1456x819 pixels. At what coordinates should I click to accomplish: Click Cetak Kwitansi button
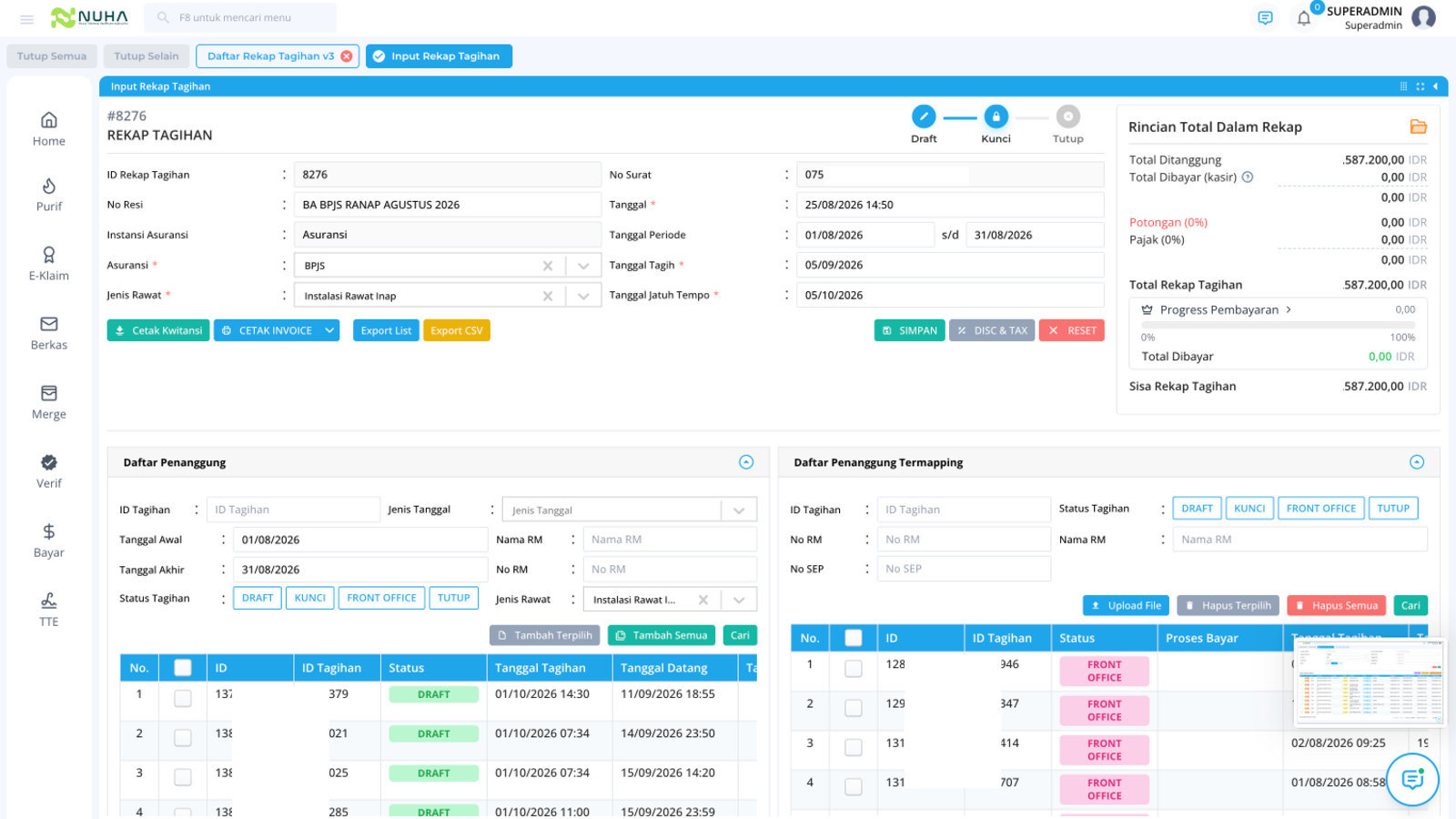click(158, 330)
